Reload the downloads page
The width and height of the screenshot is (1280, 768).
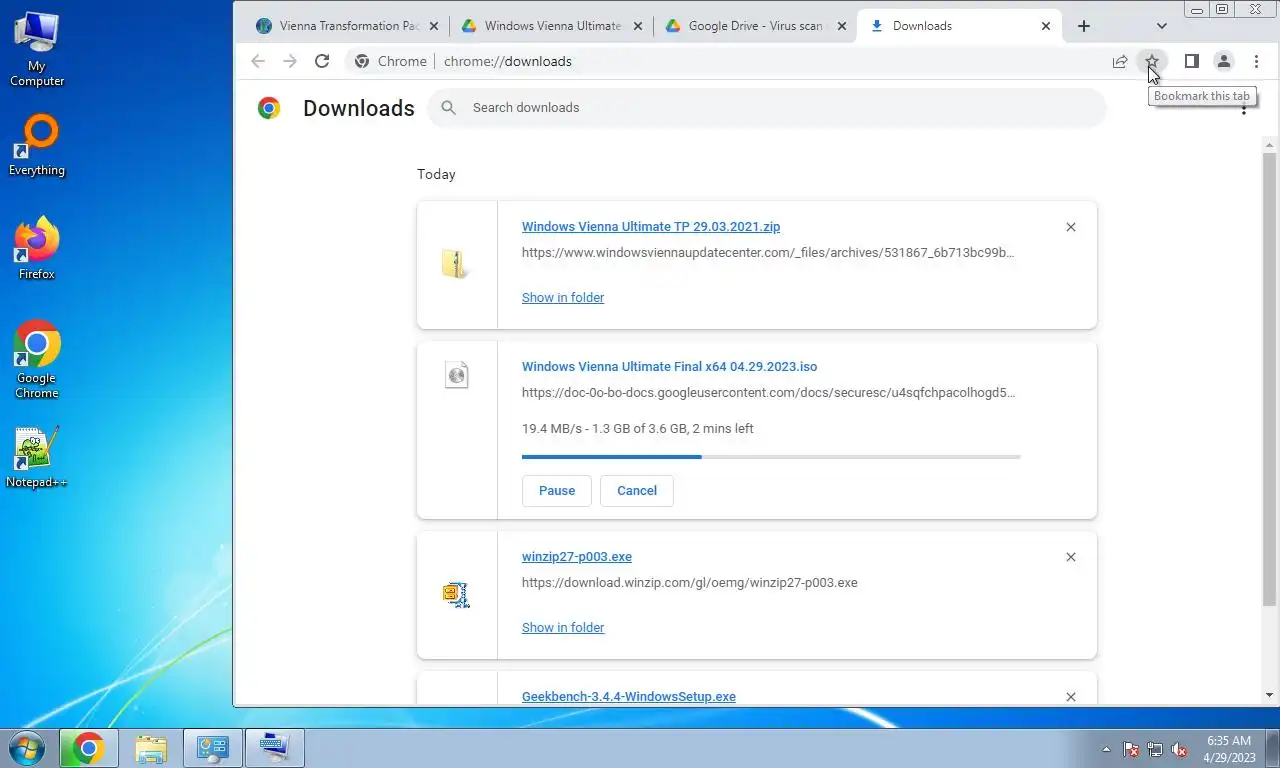(x=322, y=61)
